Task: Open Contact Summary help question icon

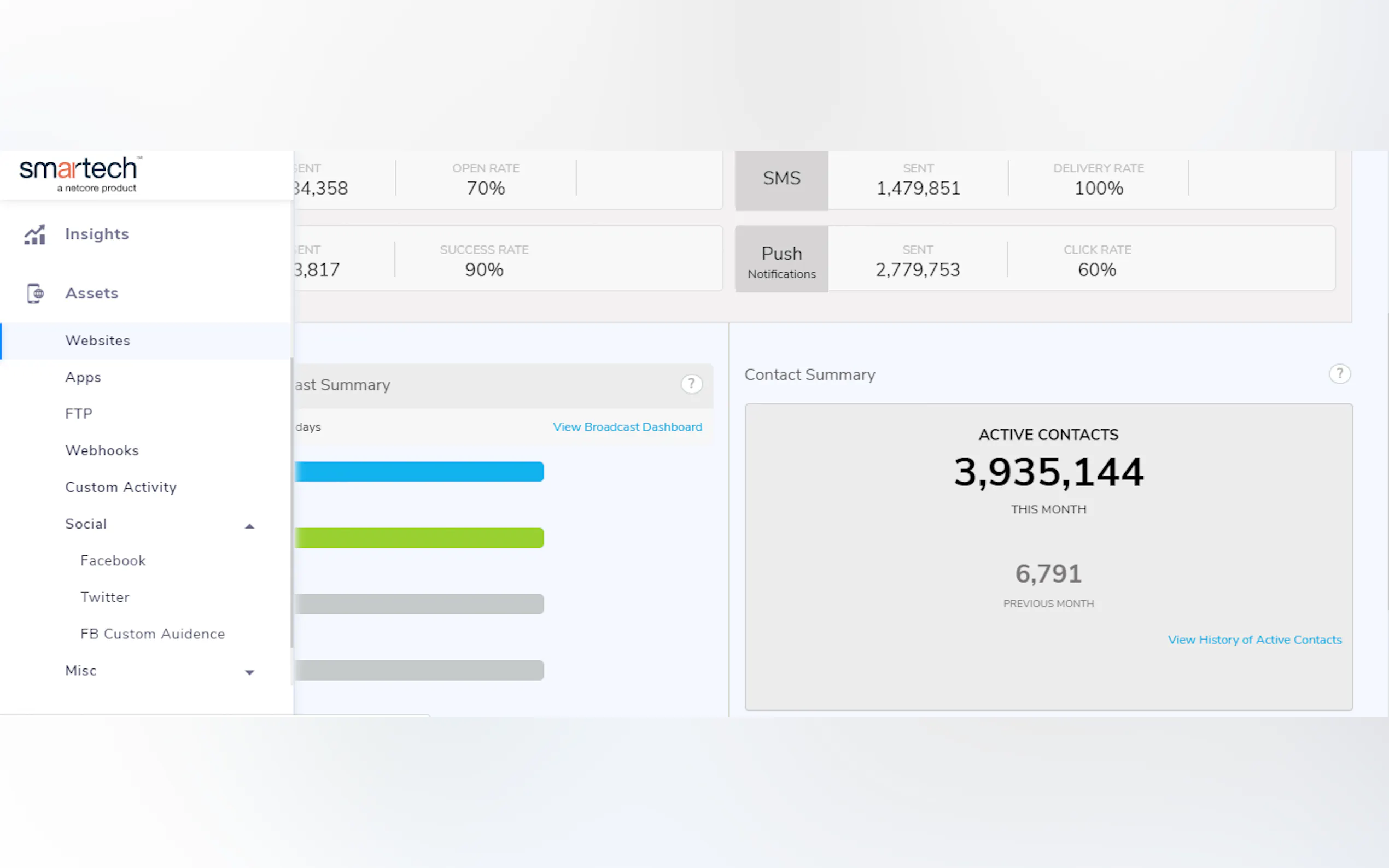Action: point(1339,374)
